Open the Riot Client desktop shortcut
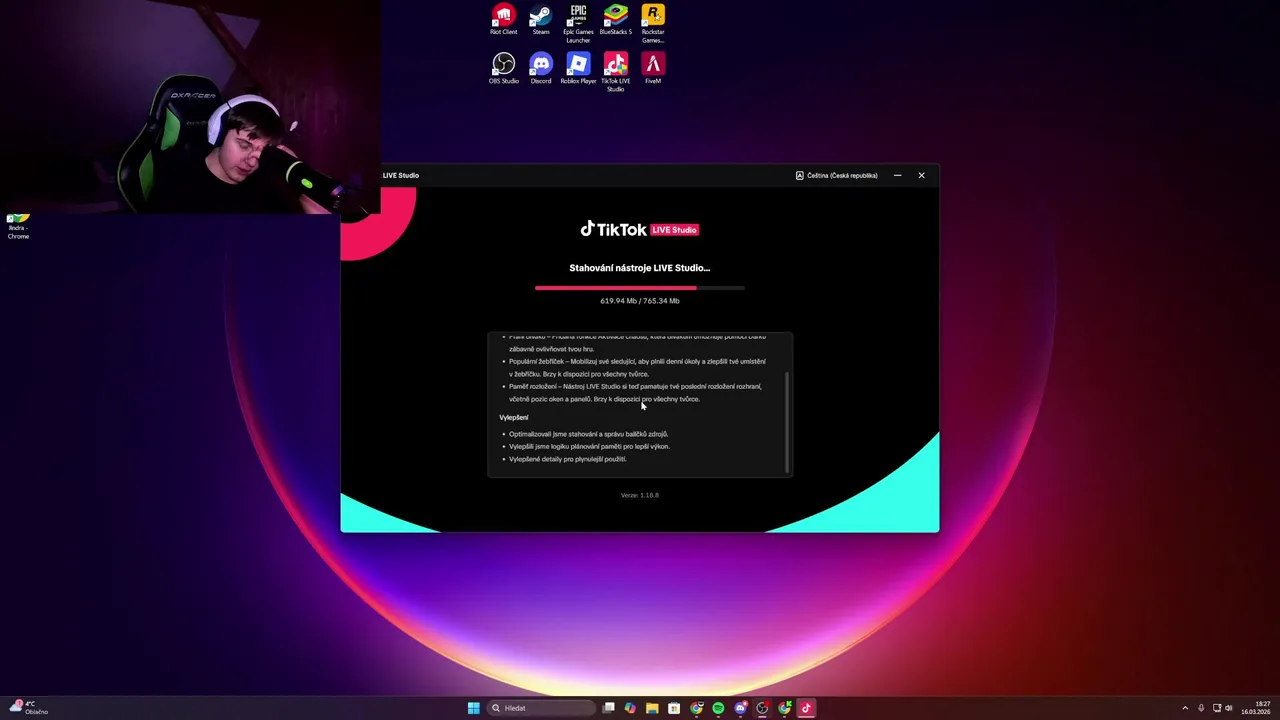 (503, 20)
